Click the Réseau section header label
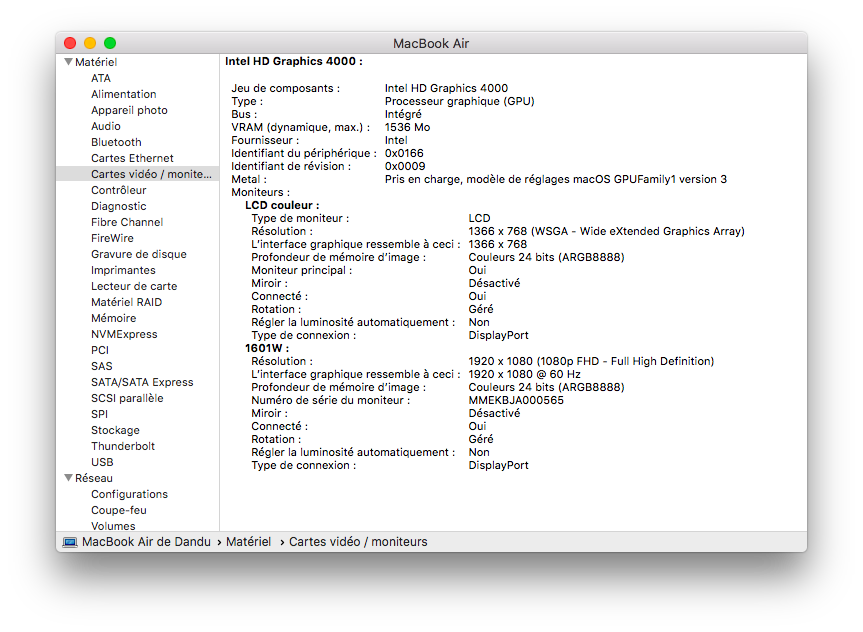The image size is (863, 632). point(94,478)
